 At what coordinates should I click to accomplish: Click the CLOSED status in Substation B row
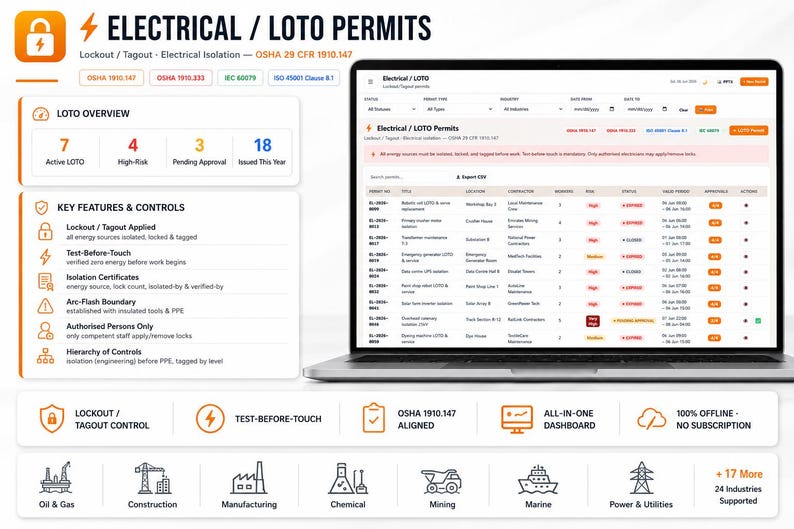click(x=632, y=240)
